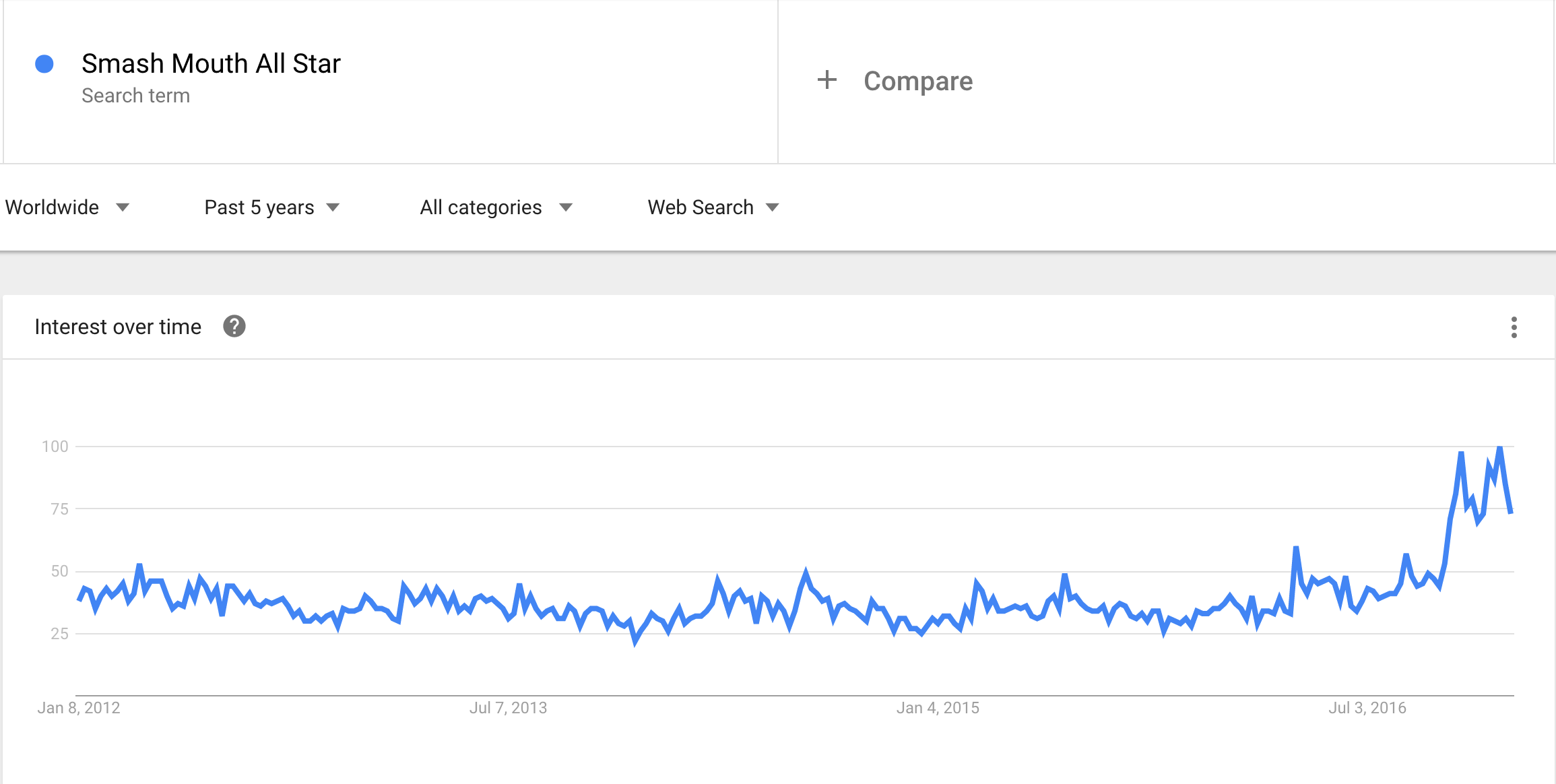Open the three-dot chart options menu
Screen dimensions: 1556x784
(1514, 327)
